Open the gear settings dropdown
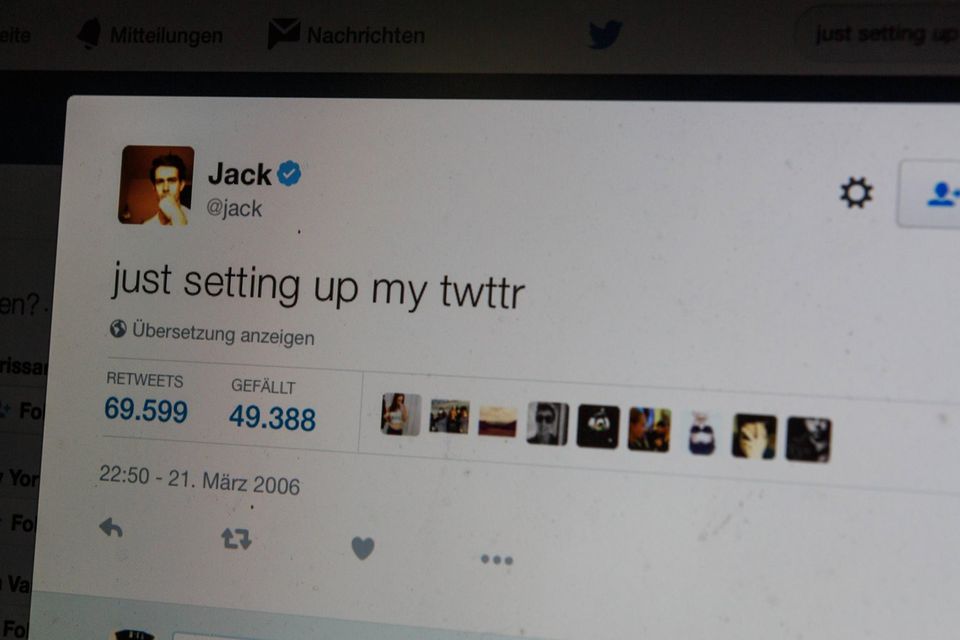Viewport: 960px width, 640px height. click(855, 192)
